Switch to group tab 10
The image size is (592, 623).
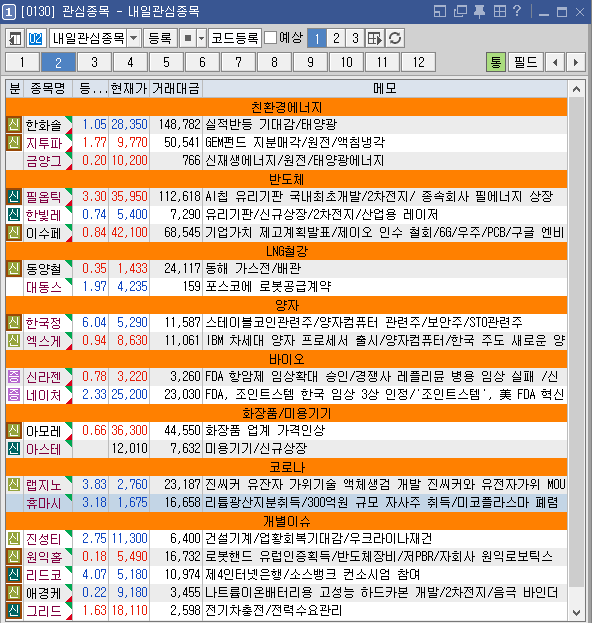346,62
